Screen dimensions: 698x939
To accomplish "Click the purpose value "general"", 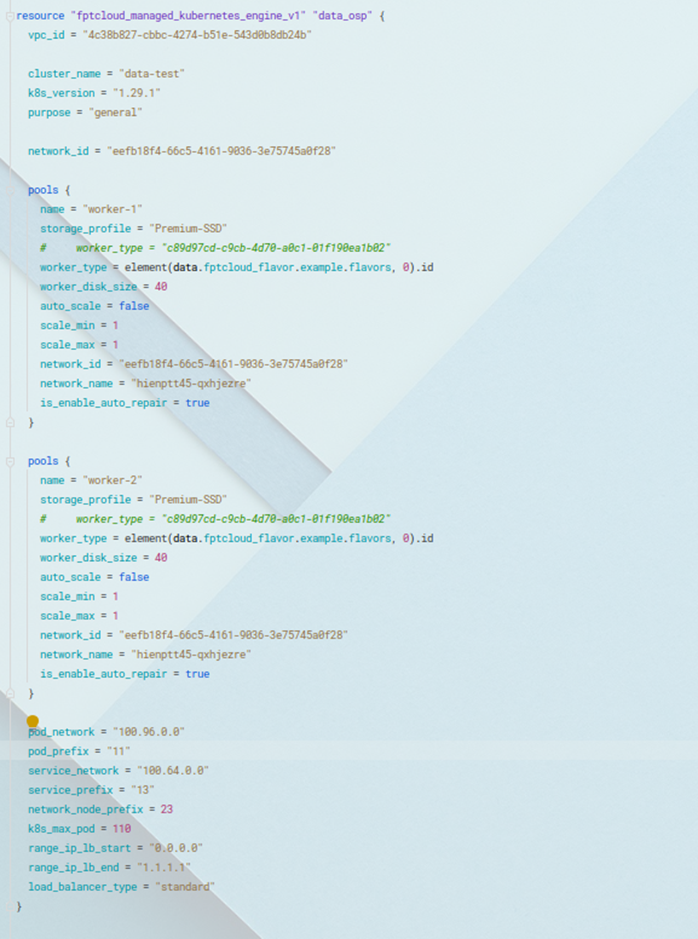I will click(116, 112).
